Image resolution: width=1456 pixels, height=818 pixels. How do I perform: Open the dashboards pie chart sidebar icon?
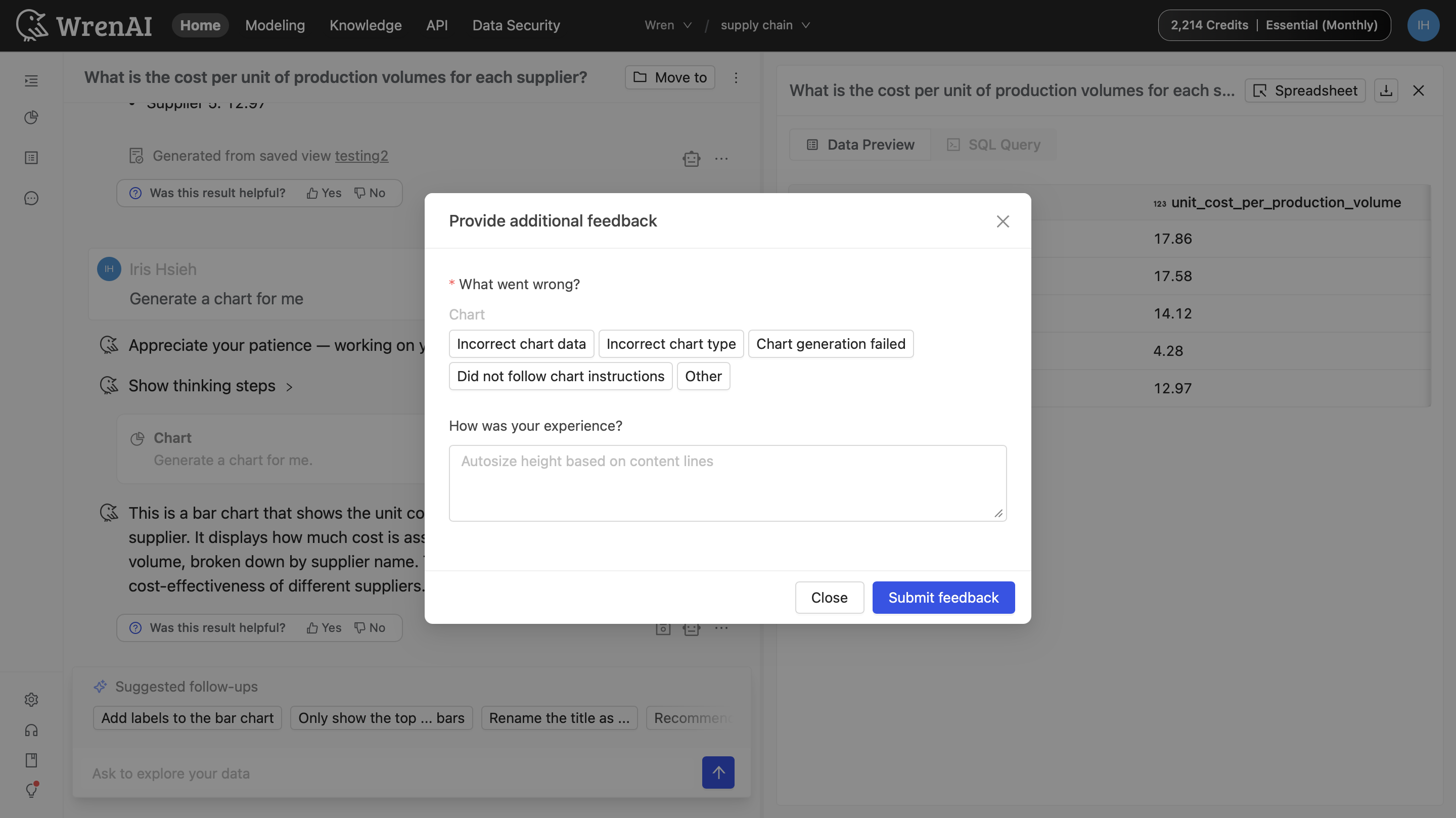(31, 117)
